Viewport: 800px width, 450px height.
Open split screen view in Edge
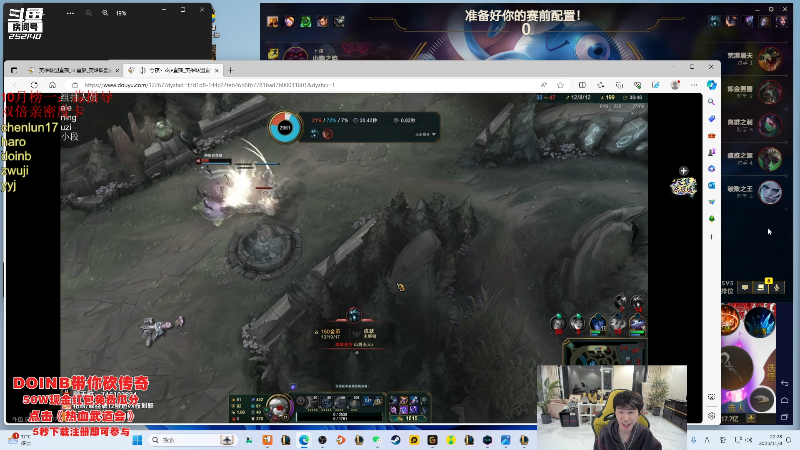click(582, 85)
